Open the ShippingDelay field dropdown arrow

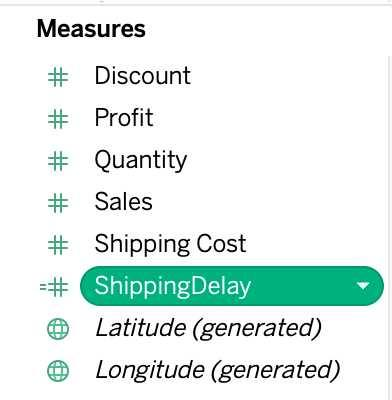pyautogui.click(x=363, y=286)
